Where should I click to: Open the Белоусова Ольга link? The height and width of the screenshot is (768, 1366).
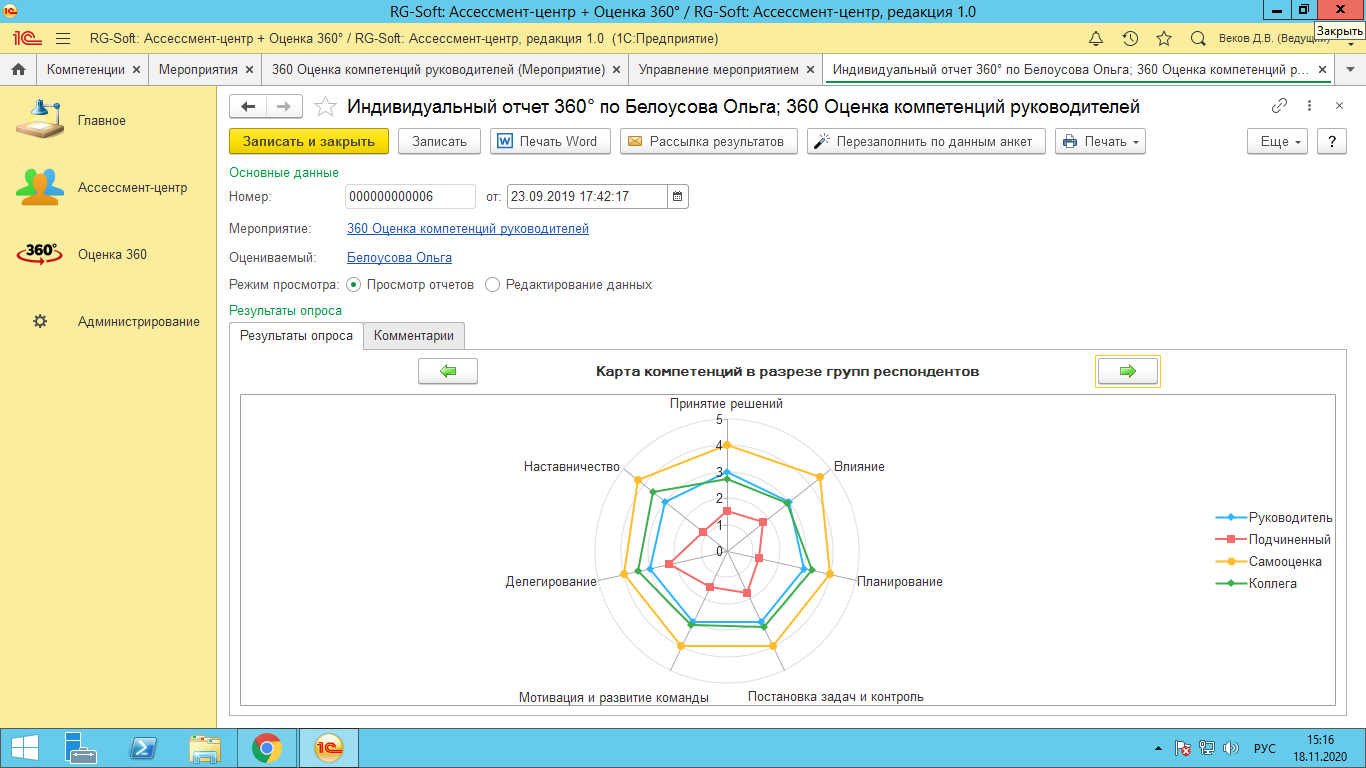pyautogui.click(x=399, y=257)
